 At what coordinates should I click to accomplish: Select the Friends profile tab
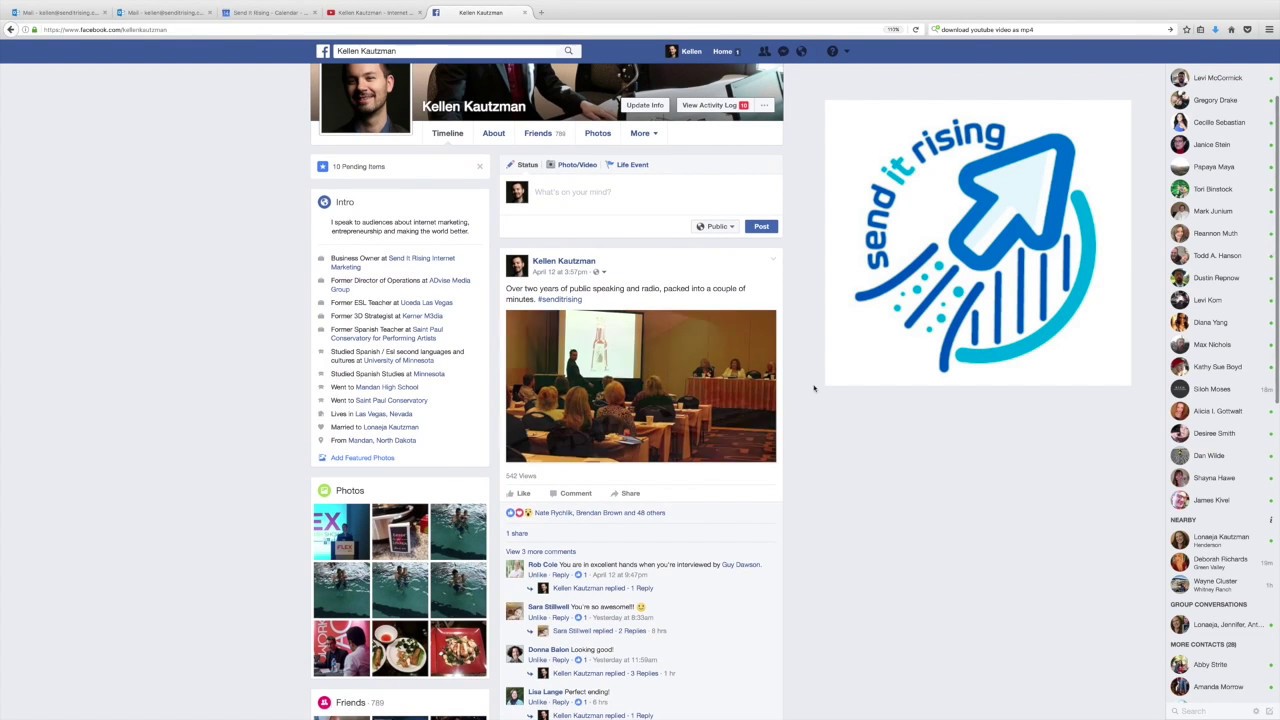544,133
